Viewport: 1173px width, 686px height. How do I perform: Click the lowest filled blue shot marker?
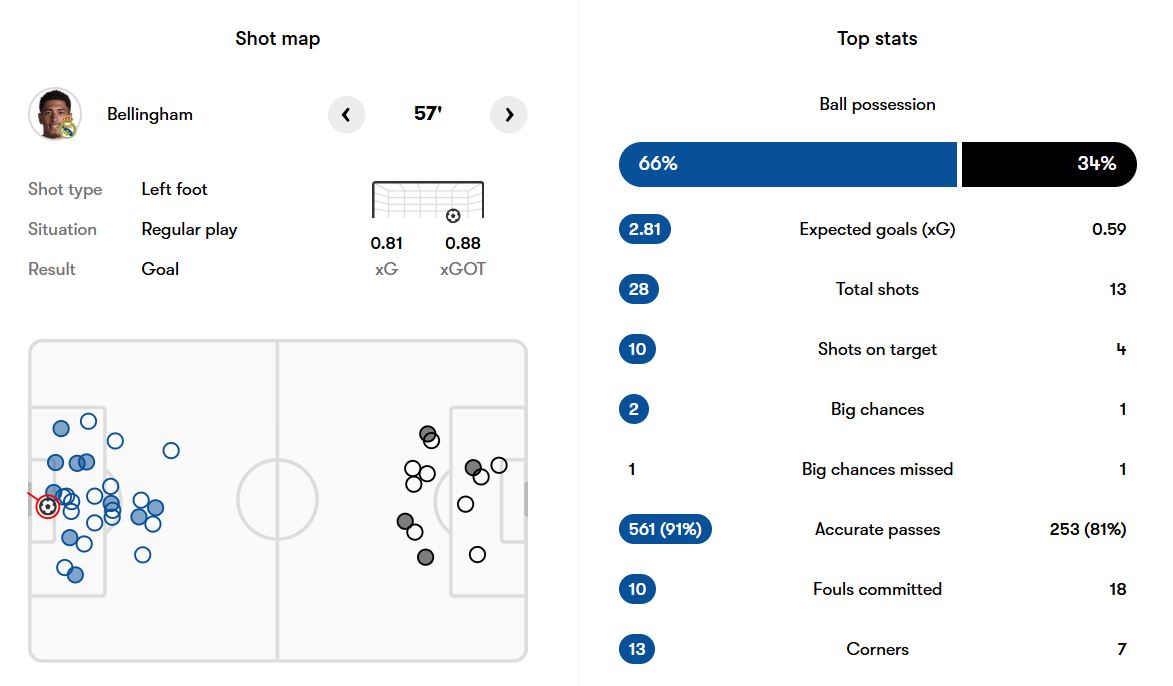tap(75, 574)
